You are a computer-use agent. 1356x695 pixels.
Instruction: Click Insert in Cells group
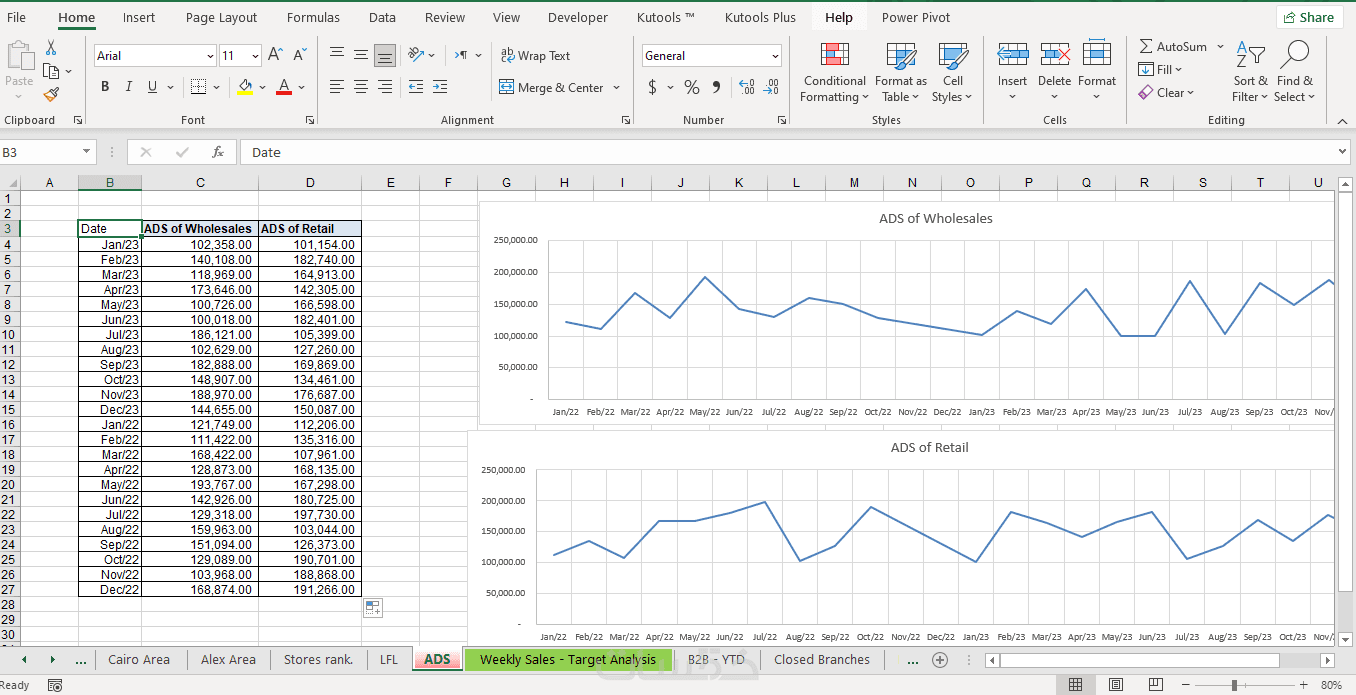tap(1012, 72)
